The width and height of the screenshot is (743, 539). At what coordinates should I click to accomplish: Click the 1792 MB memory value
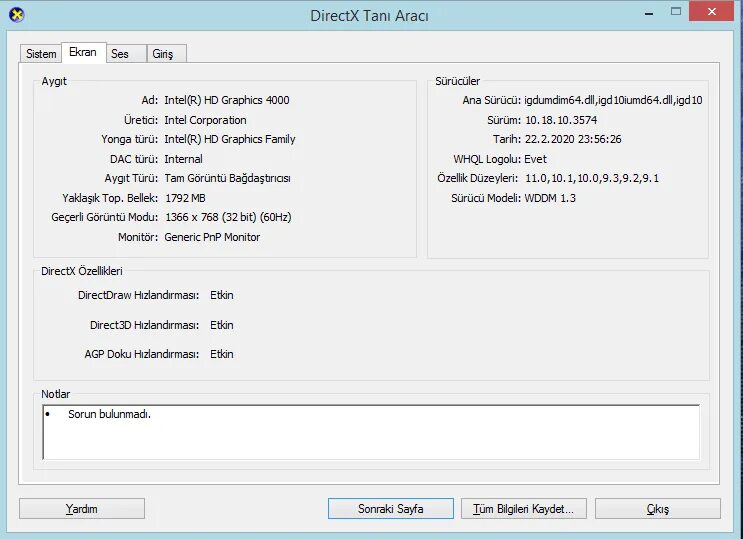[185, 198]
